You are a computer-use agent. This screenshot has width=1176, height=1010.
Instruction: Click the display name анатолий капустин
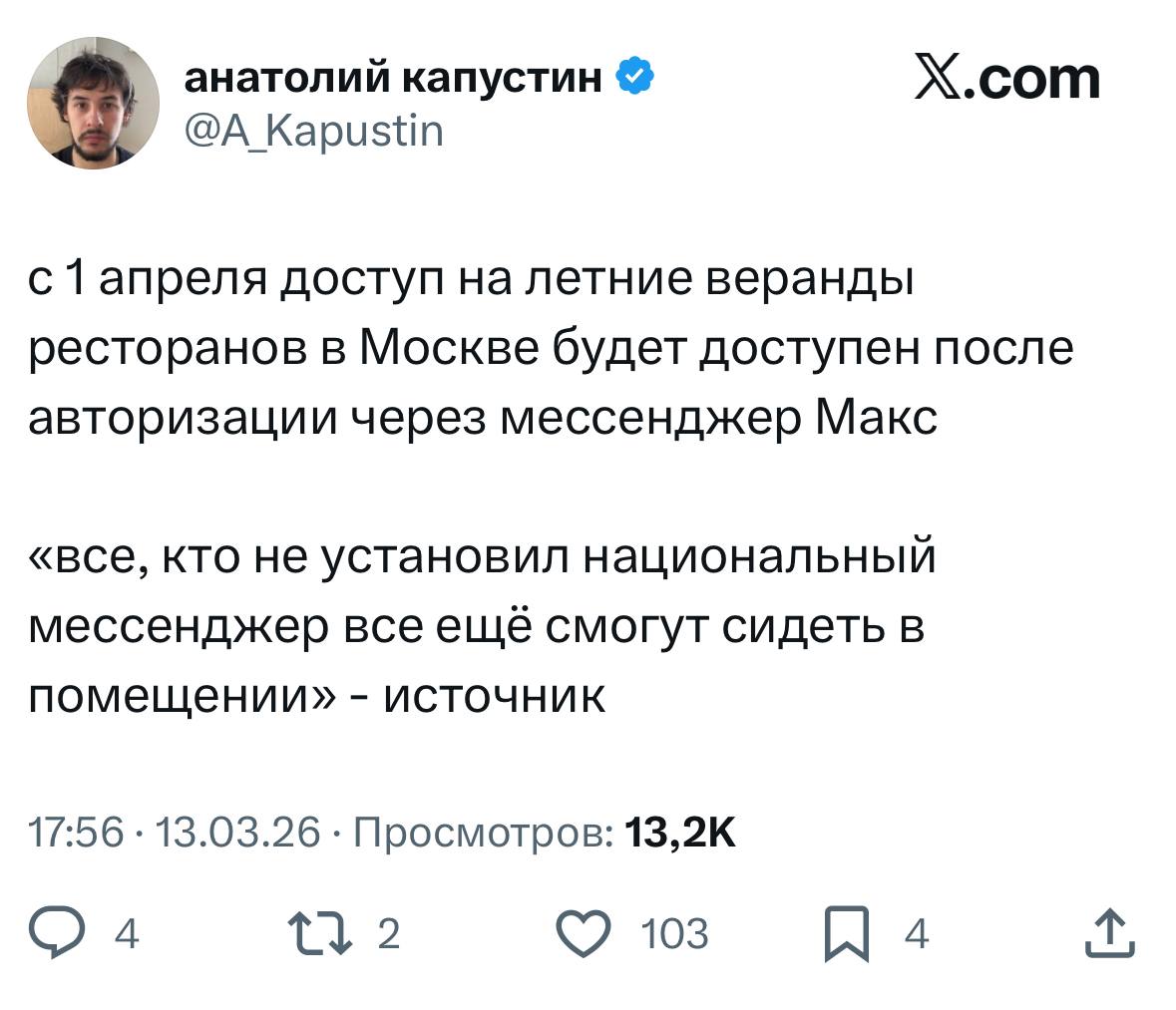[x=394, y=77]
